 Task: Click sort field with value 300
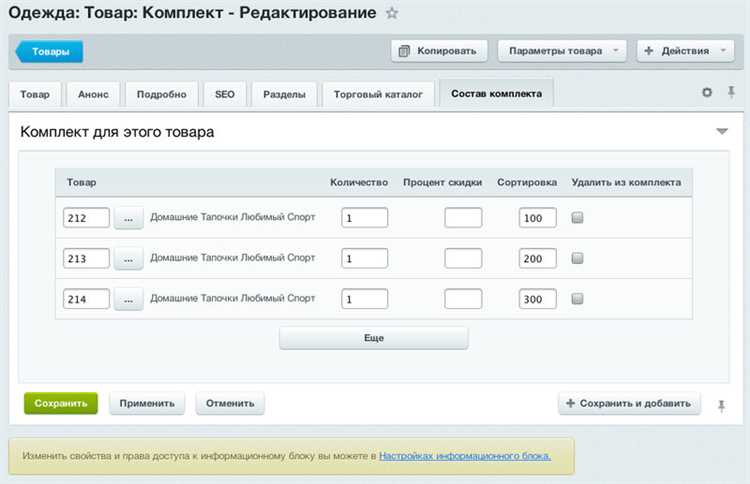point(538,299)
